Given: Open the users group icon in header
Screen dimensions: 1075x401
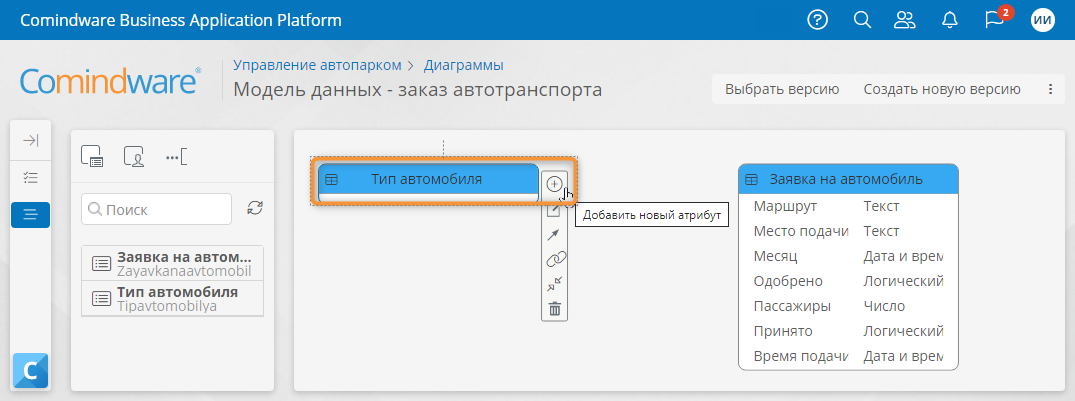Looking at the screenshot, I should (x=905, y=20).
